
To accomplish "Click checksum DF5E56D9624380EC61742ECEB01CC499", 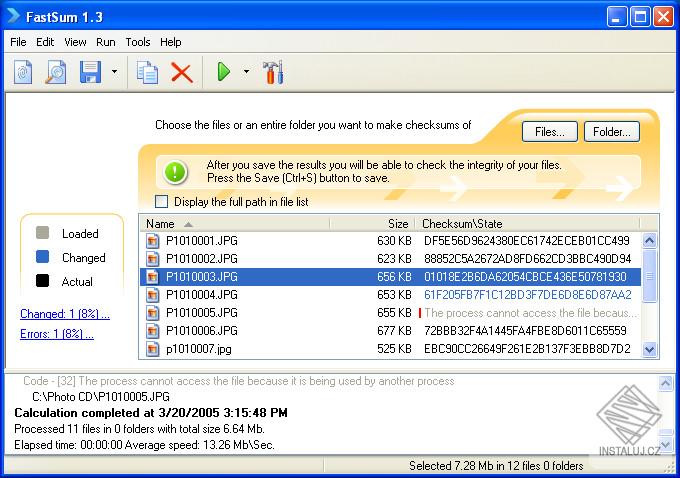I will point(526,241).
